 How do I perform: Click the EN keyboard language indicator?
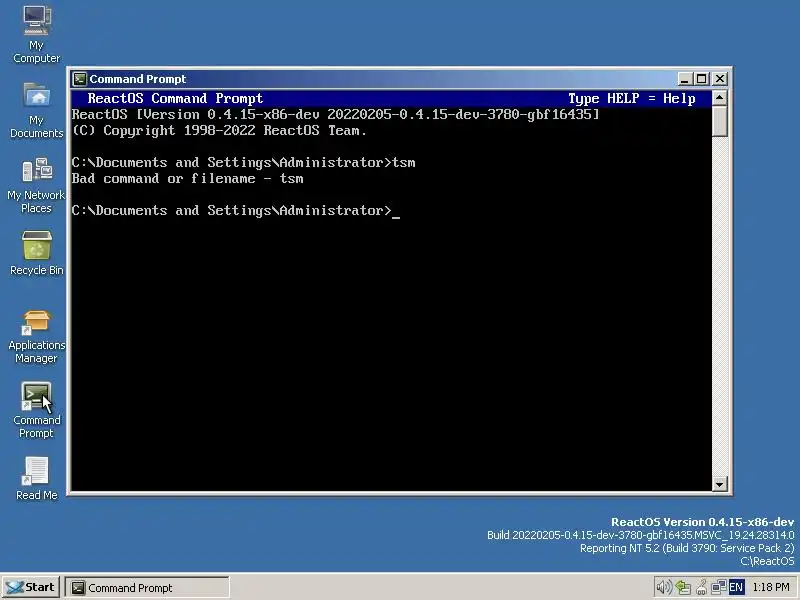tap(736, 587)
